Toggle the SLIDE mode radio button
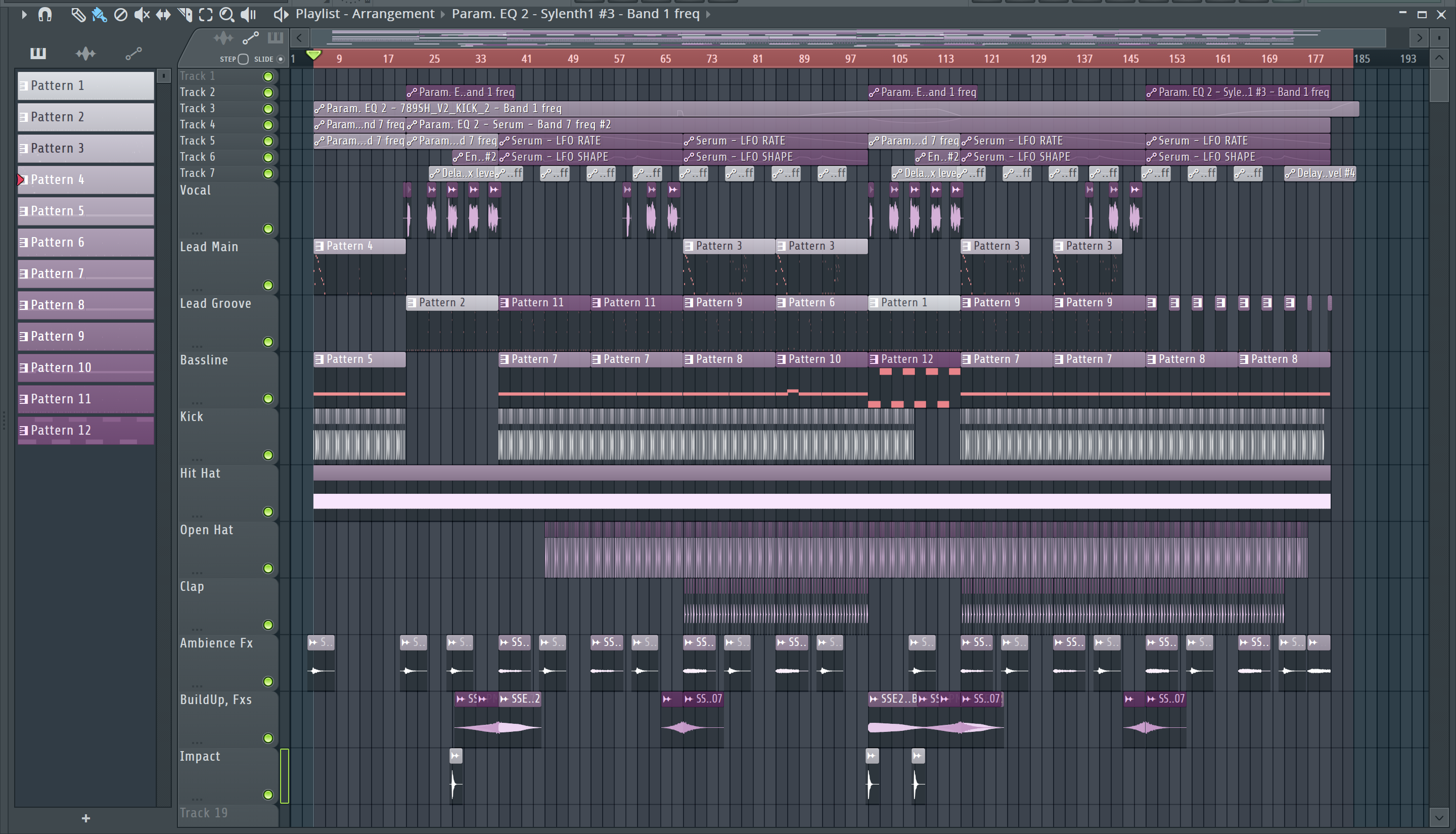1456x834 pixels. 280,59
